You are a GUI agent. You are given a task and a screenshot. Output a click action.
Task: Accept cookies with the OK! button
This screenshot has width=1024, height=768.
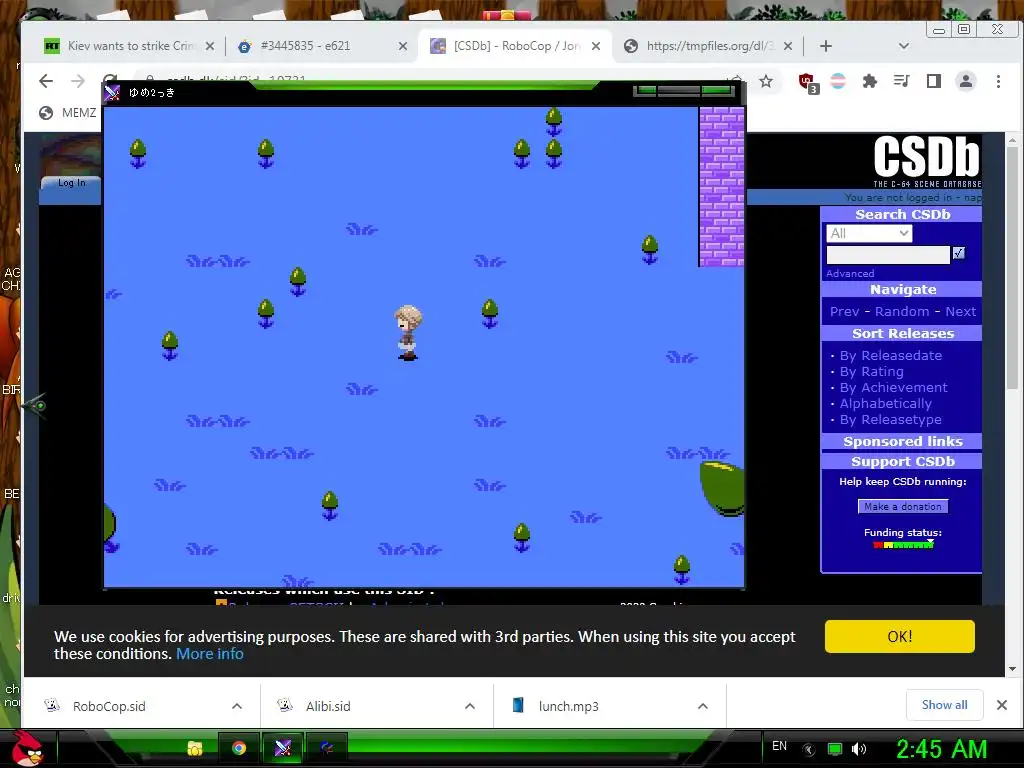(x=899, y=637)
